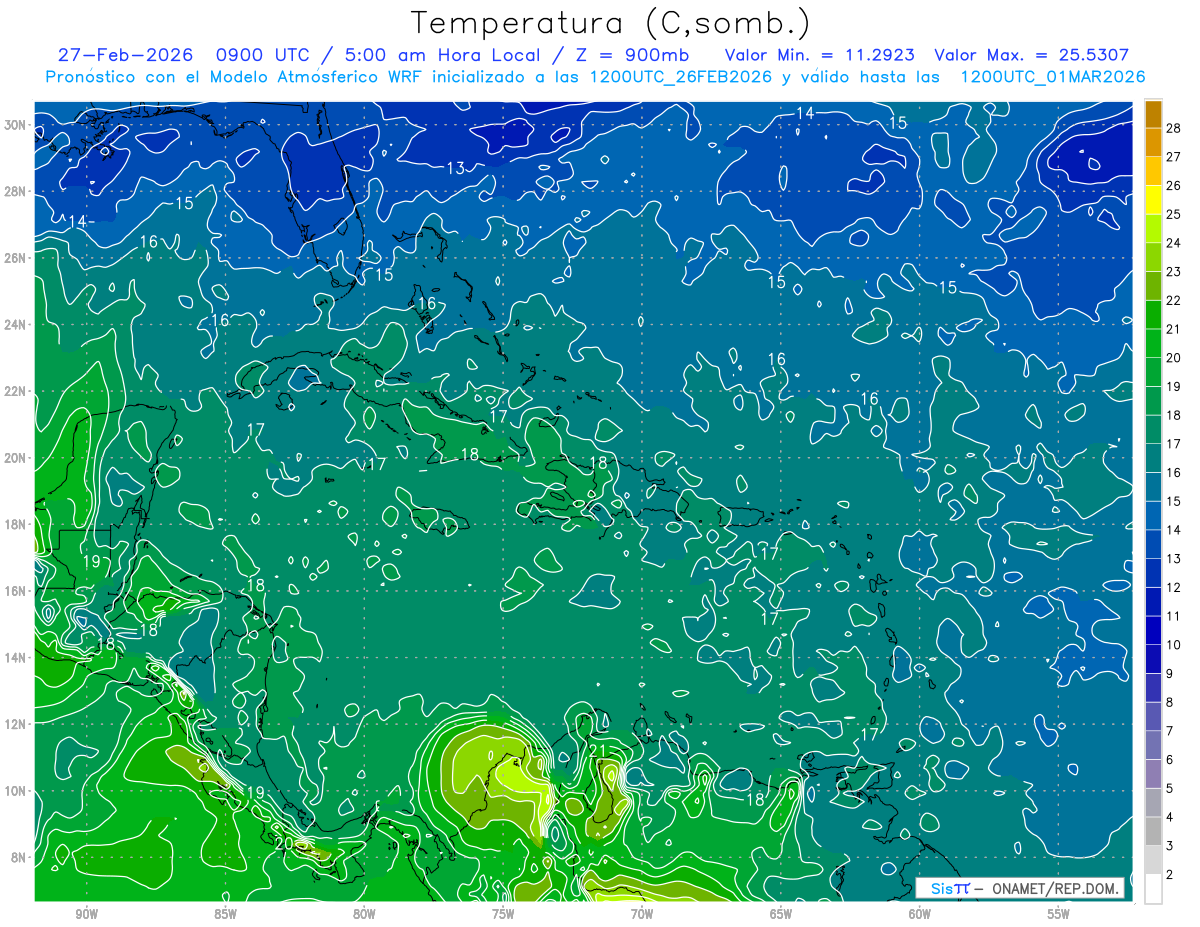Click the 18N latitude axis label
Viewport: 1200px width, 927px height.
[15, 524]
